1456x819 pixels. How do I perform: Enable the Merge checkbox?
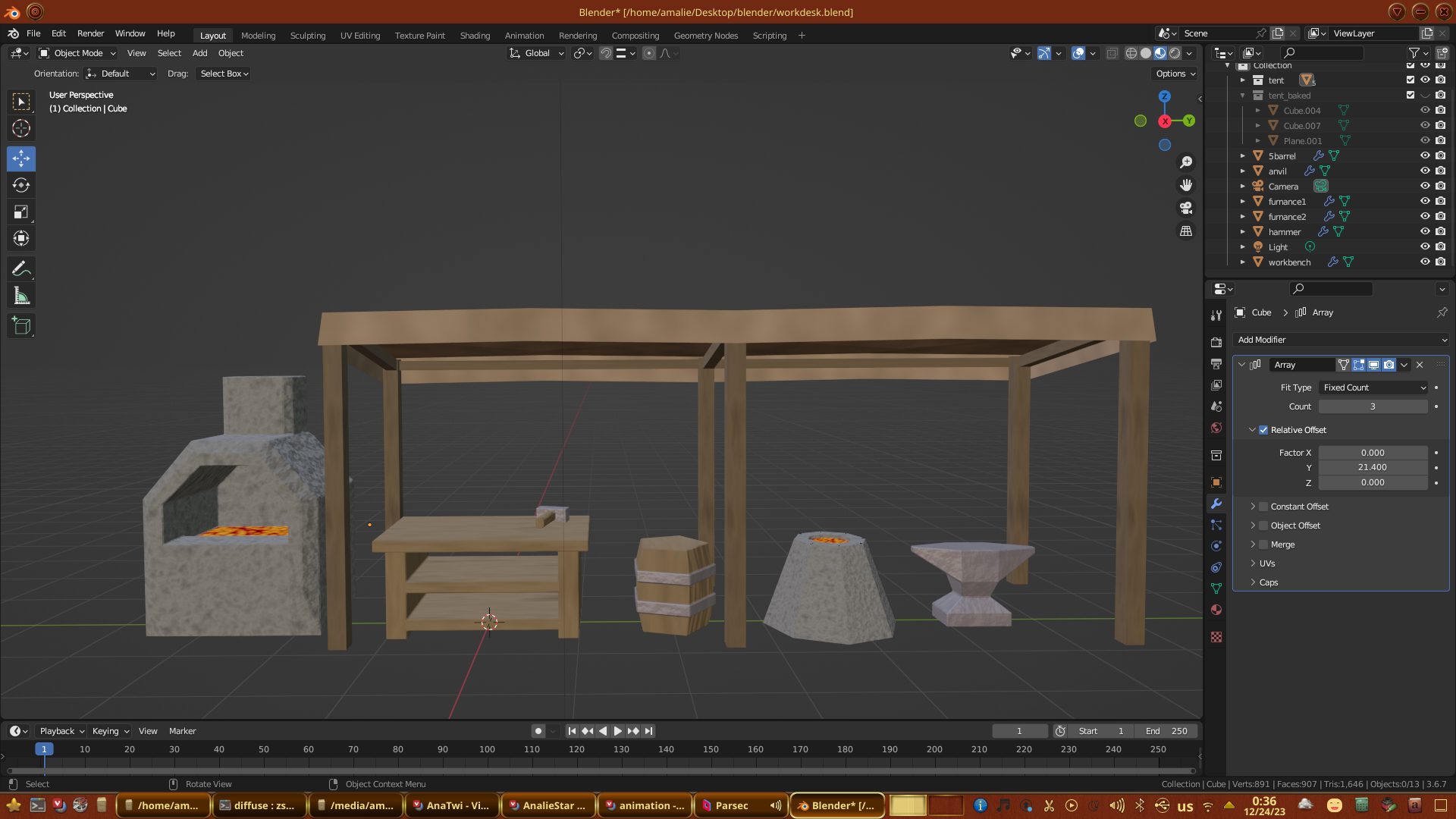click(x=1263, y=544)
